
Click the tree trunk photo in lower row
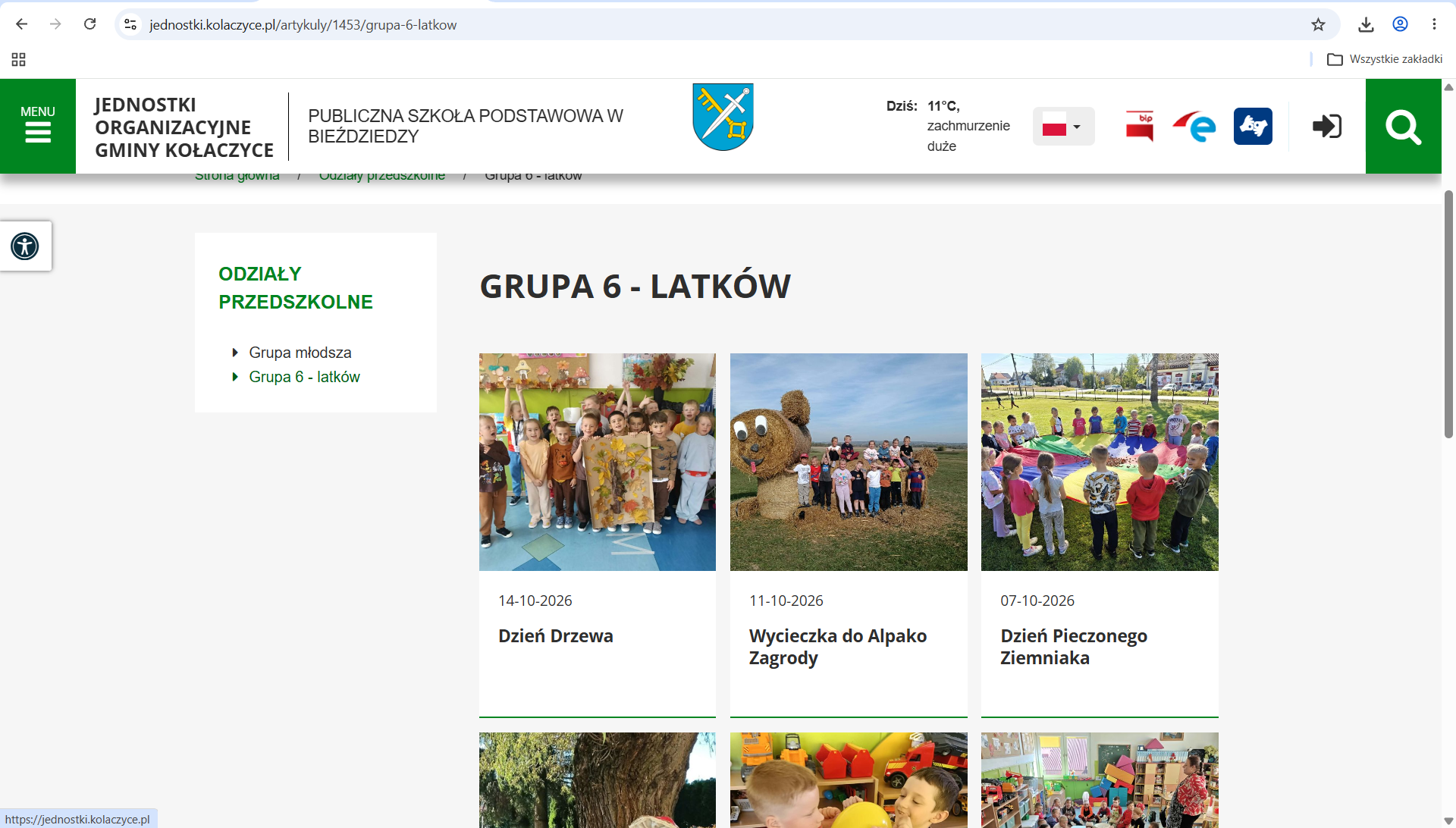pos(597,779)
